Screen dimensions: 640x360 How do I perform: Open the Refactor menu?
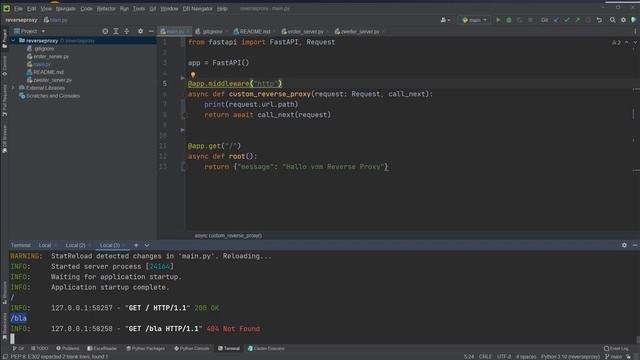[106, 9]
